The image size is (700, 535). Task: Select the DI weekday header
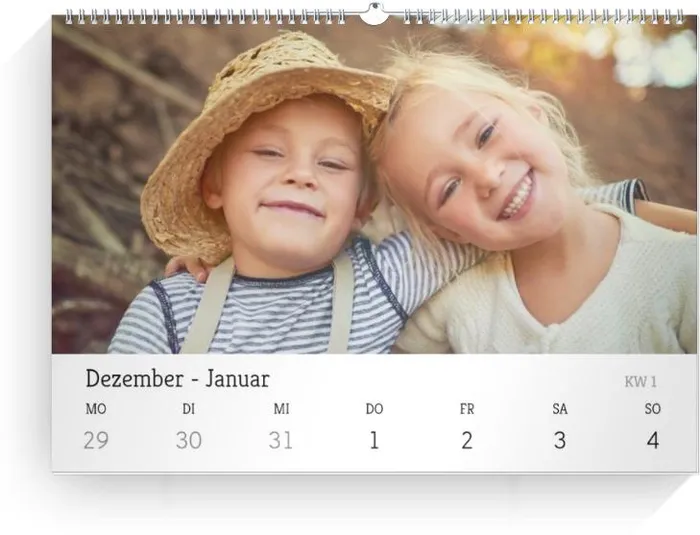[x=189, y=409]
